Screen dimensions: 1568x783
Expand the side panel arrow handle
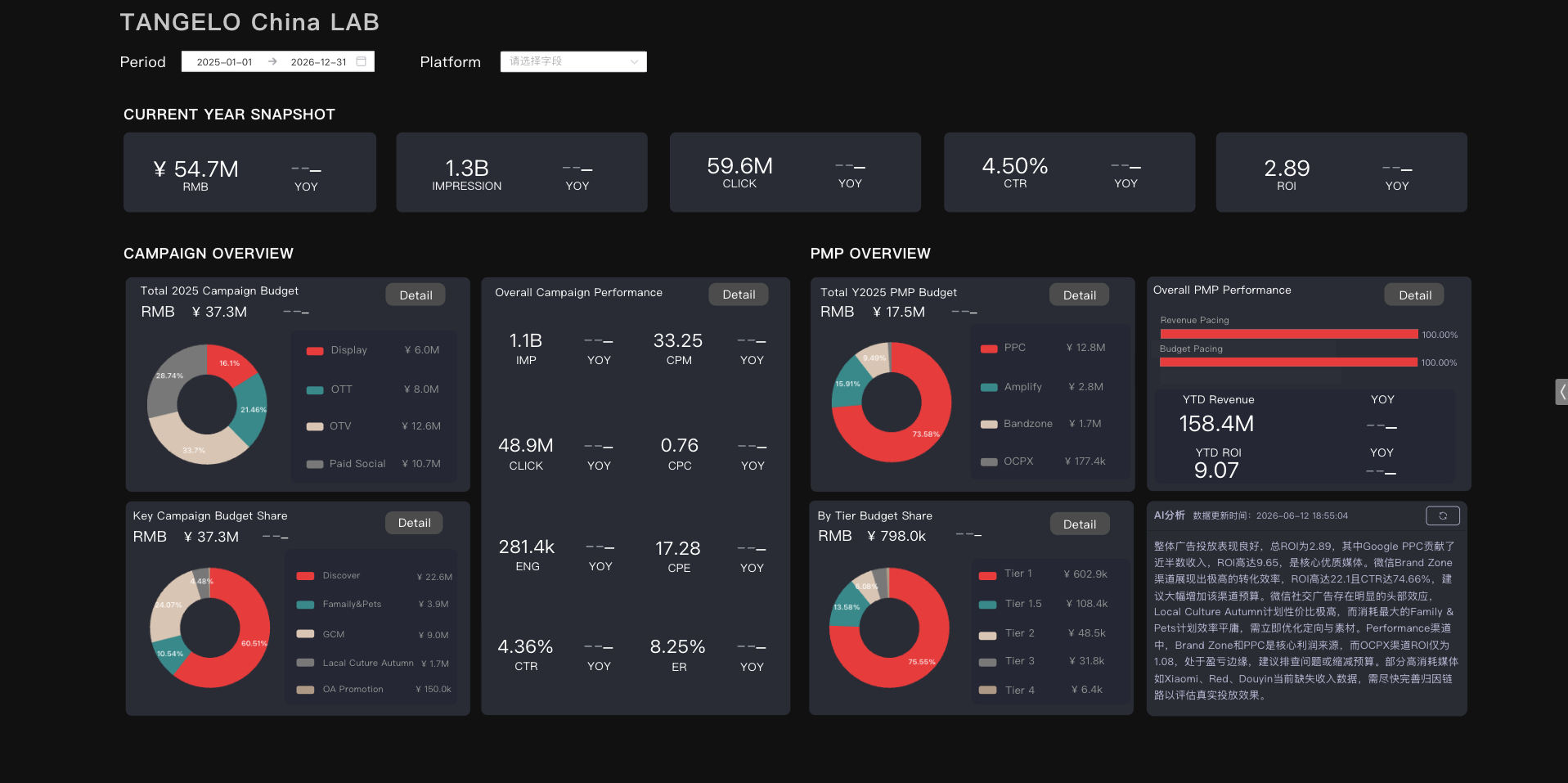[1561, 392]
